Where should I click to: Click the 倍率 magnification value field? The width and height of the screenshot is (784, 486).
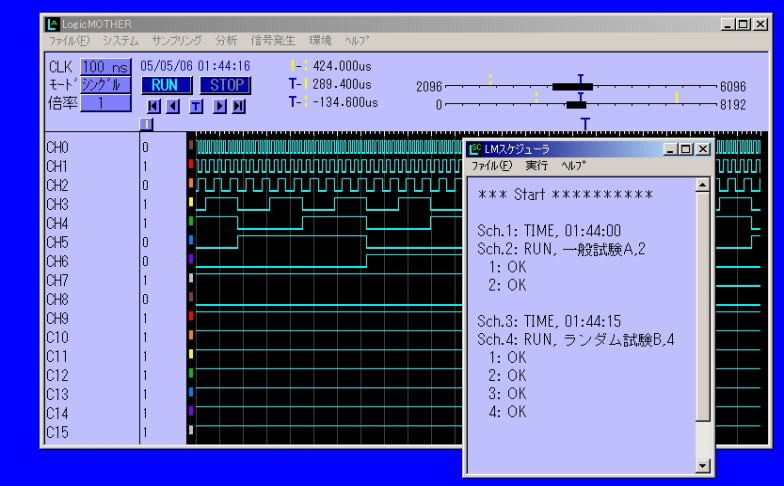[x=105, y=104]
